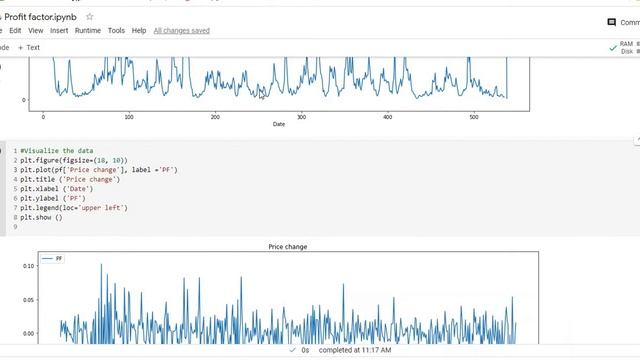This screenshot has width=640, height=360.
Task: Click the All changes saved link
Action: click(x=182, y=31)
